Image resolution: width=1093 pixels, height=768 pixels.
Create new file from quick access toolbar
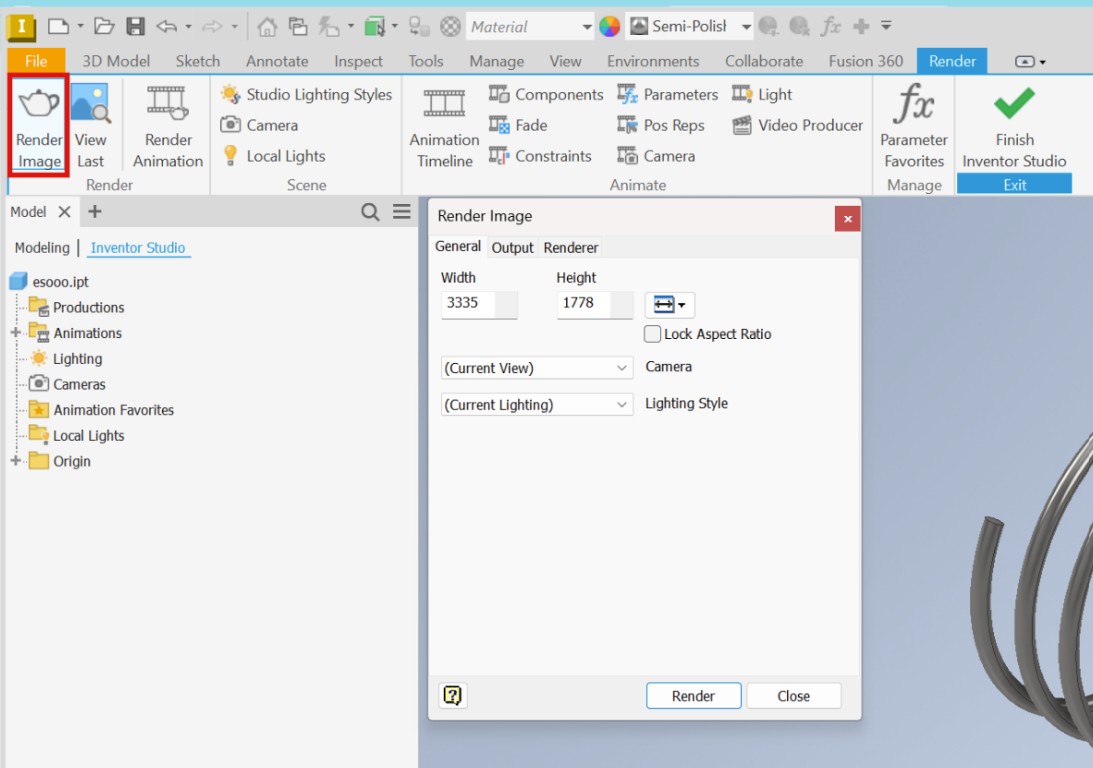coord(58,26)
